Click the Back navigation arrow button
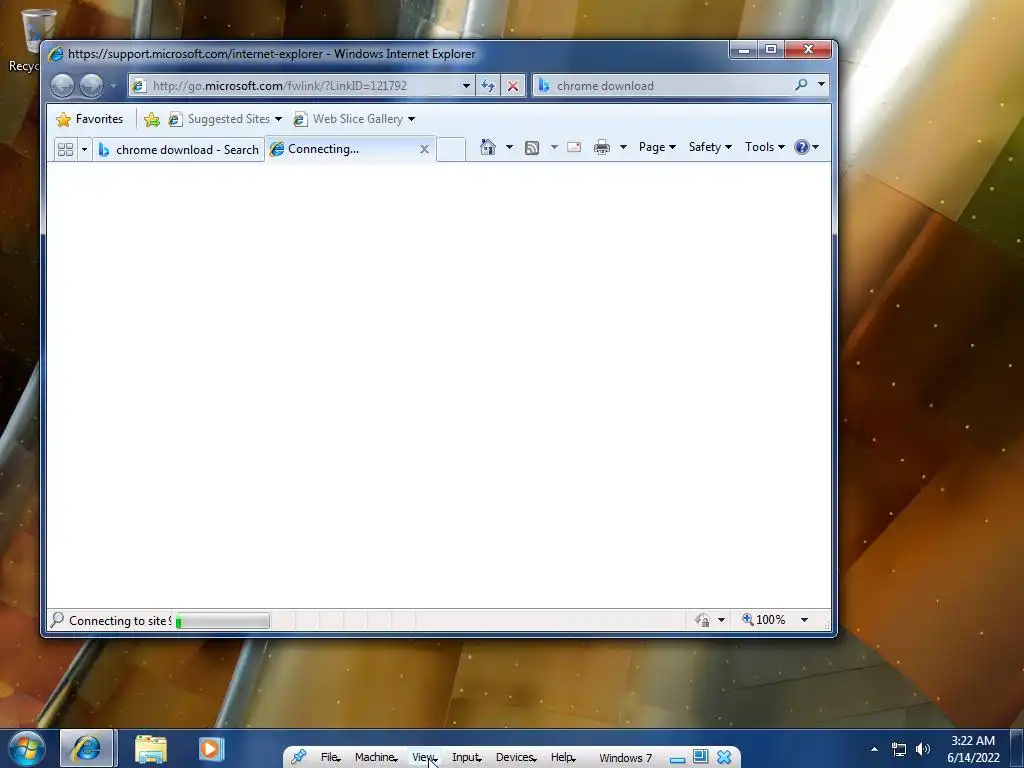This screenshot has height=768, width=1024. tap(62, 86)
